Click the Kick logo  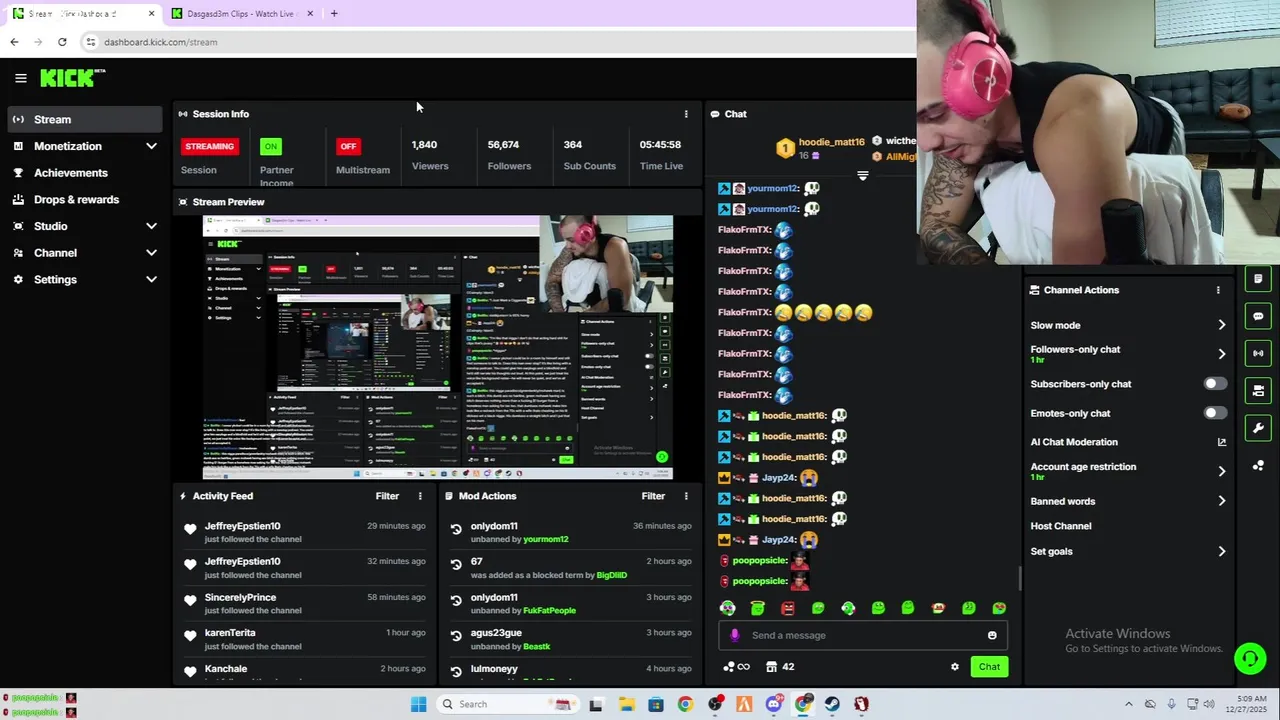[72, 78]
